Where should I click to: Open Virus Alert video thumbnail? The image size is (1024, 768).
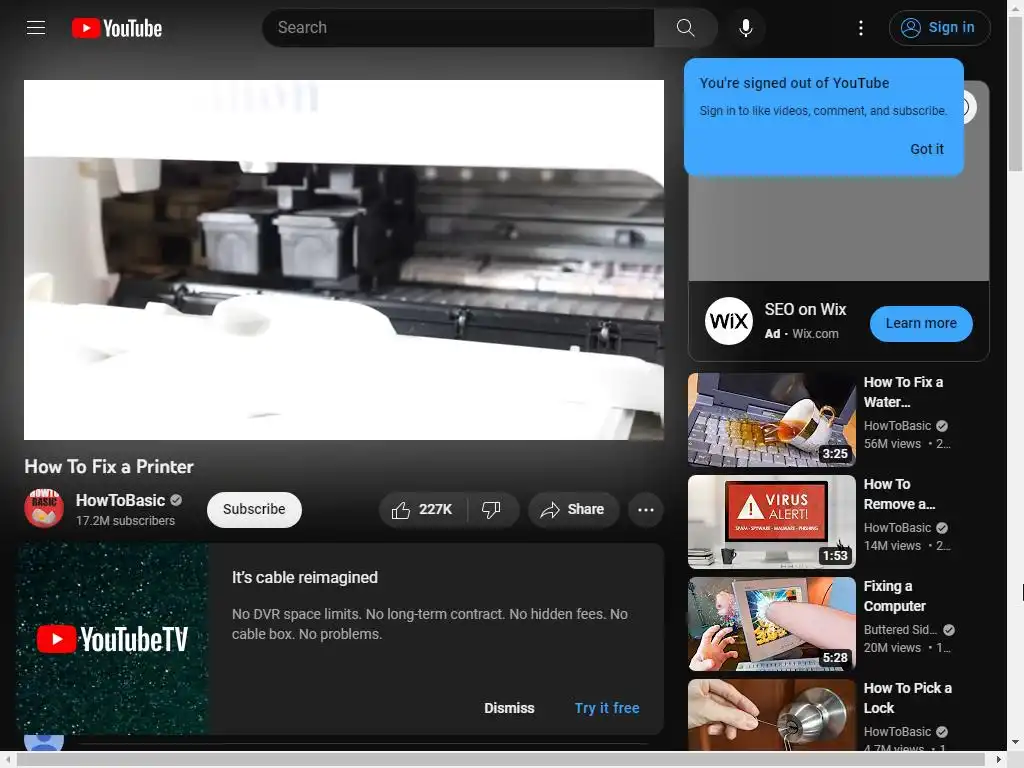click(771, 522)
